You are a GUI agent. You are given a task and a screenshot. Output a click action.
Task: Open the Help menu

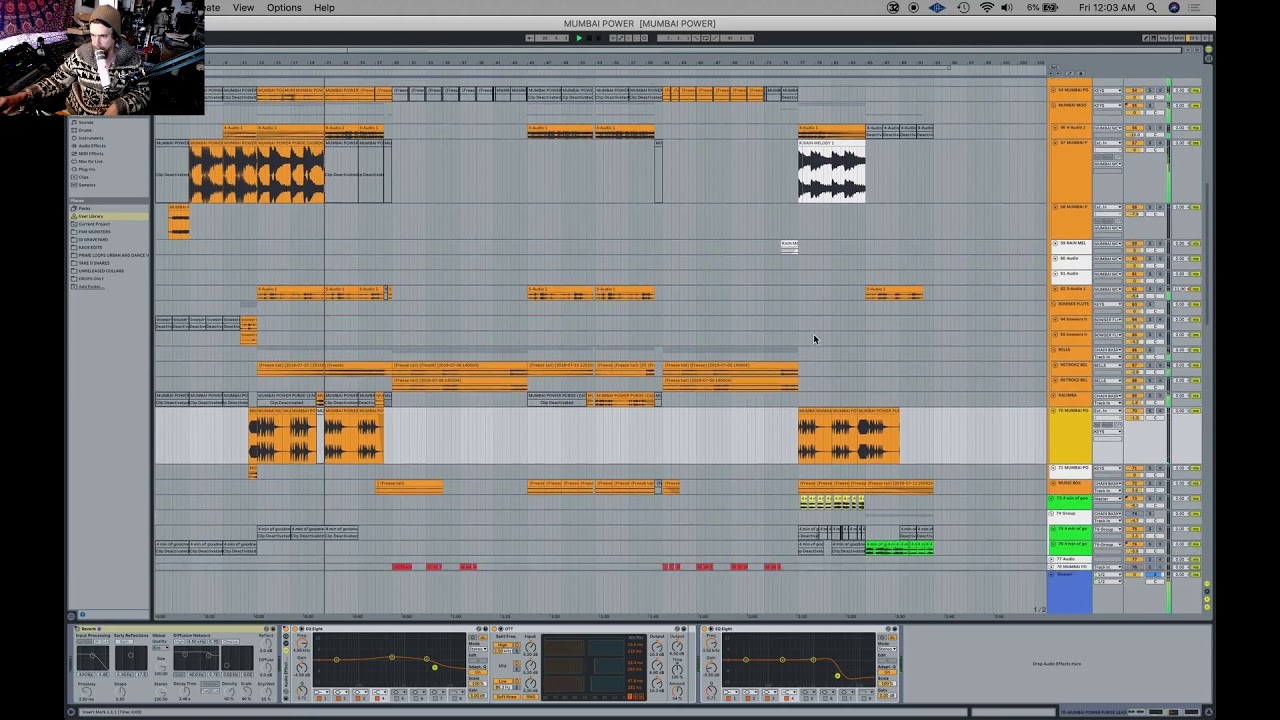pyautogui.click(x=324, y=8)
